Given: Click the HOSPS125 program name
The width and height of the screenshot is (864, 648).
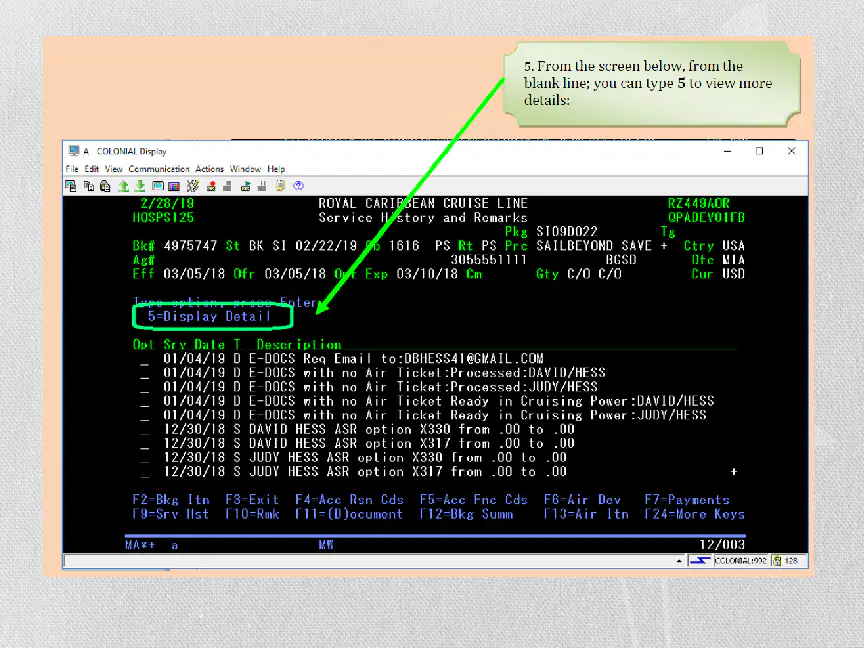Looking at the screenshot, I should [x=163, y=218].
